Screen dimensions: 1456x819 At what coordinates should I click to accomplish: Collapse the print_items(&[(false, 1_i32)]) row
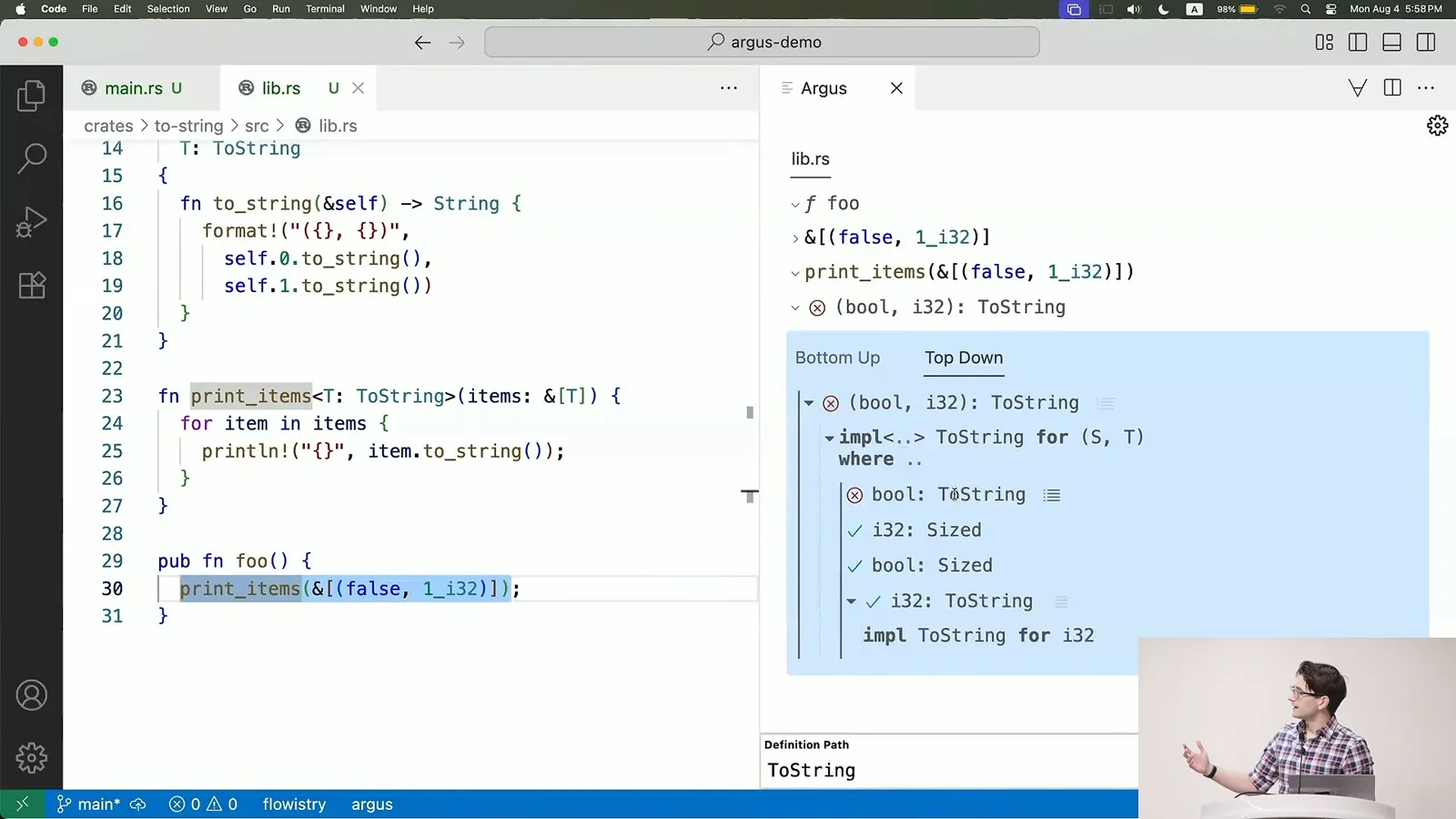point(795,273)
